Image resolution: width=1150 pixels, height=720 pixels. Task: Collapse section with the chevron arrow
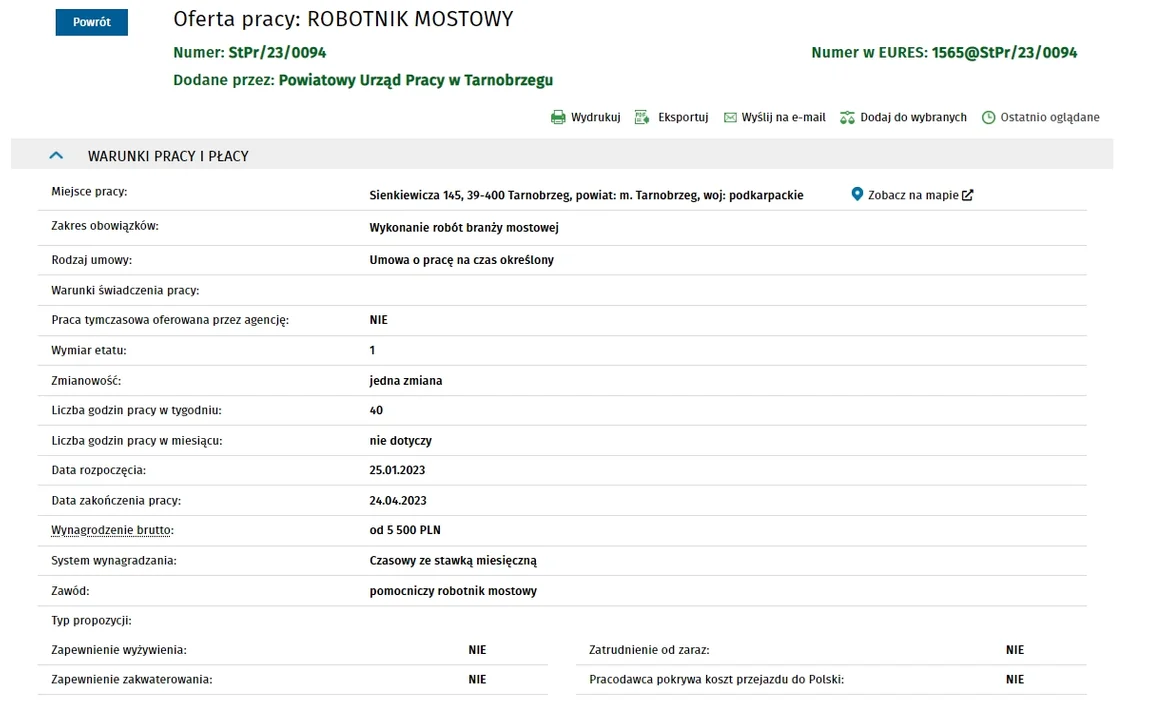tap(56, 155)
